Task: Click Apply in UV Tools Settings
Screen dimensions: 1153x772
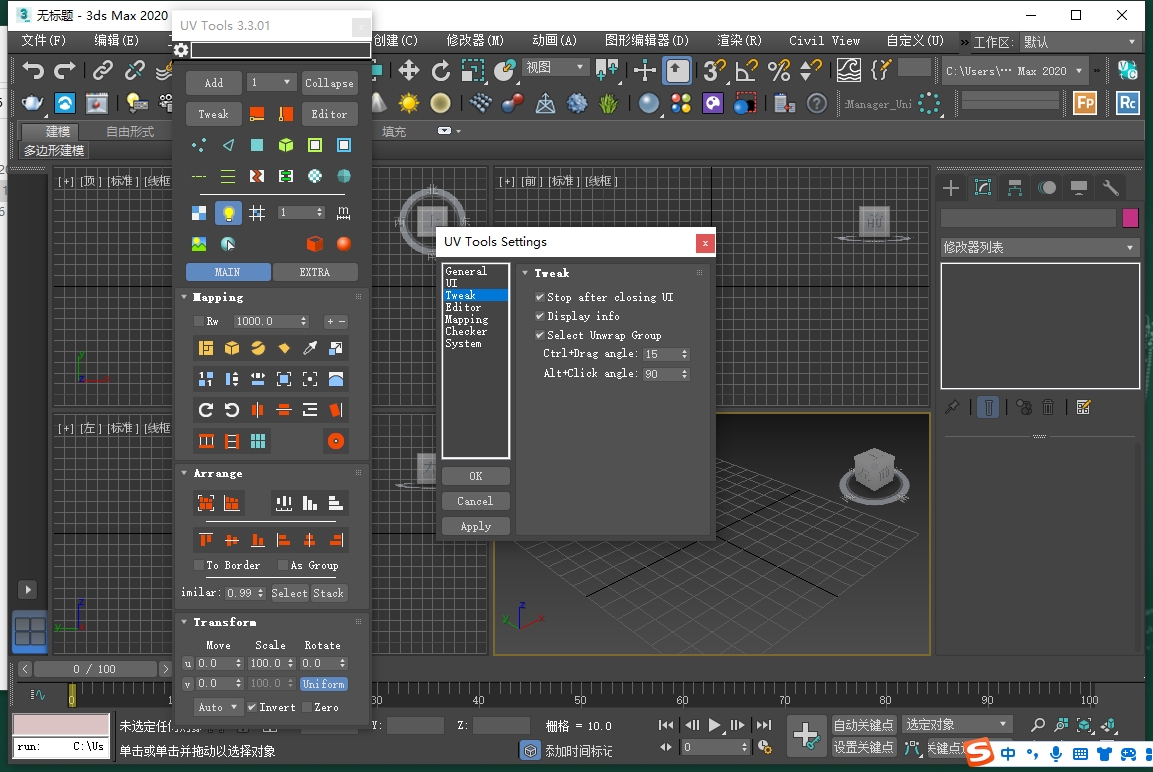Action: [x=476, y=526]
